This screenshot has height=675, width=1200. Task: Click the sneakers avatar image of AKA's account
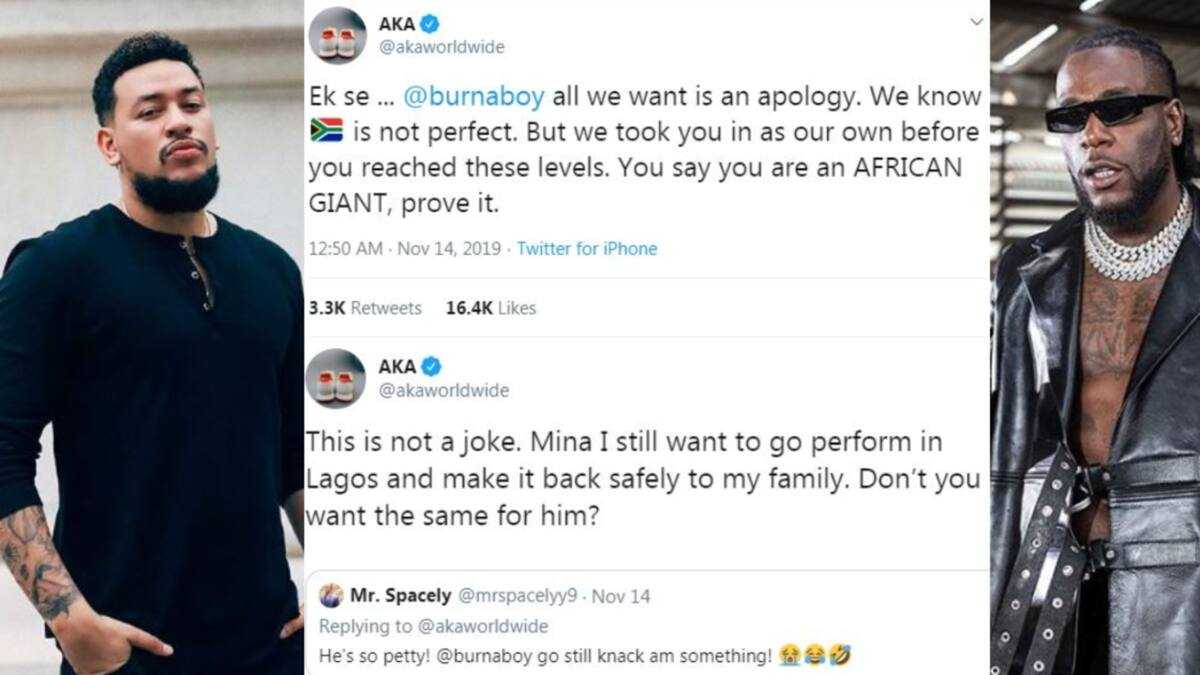point(340,30)
